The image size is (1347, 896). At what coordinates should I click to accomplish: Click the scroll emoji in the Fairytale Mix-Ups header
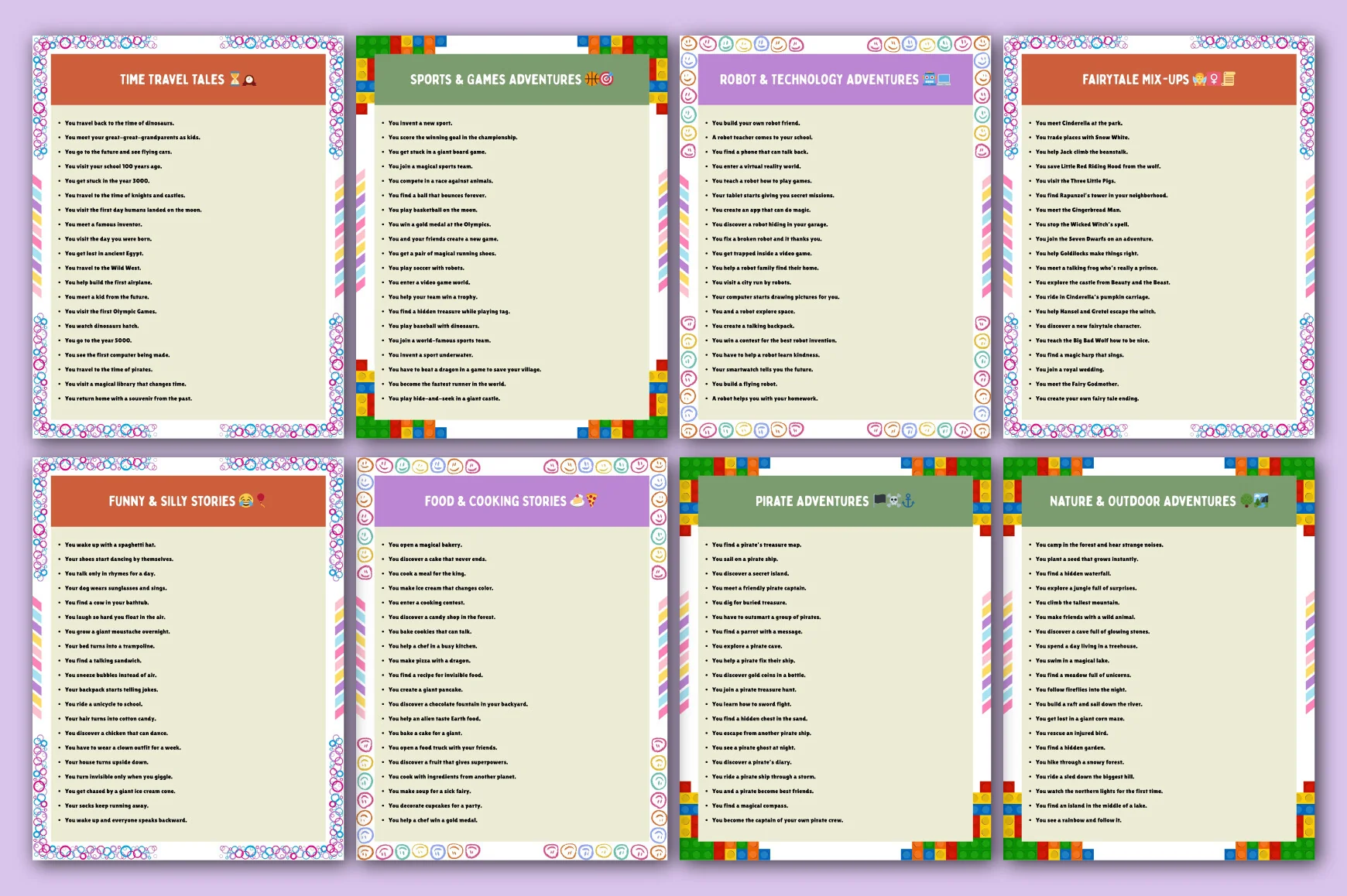1229,79
